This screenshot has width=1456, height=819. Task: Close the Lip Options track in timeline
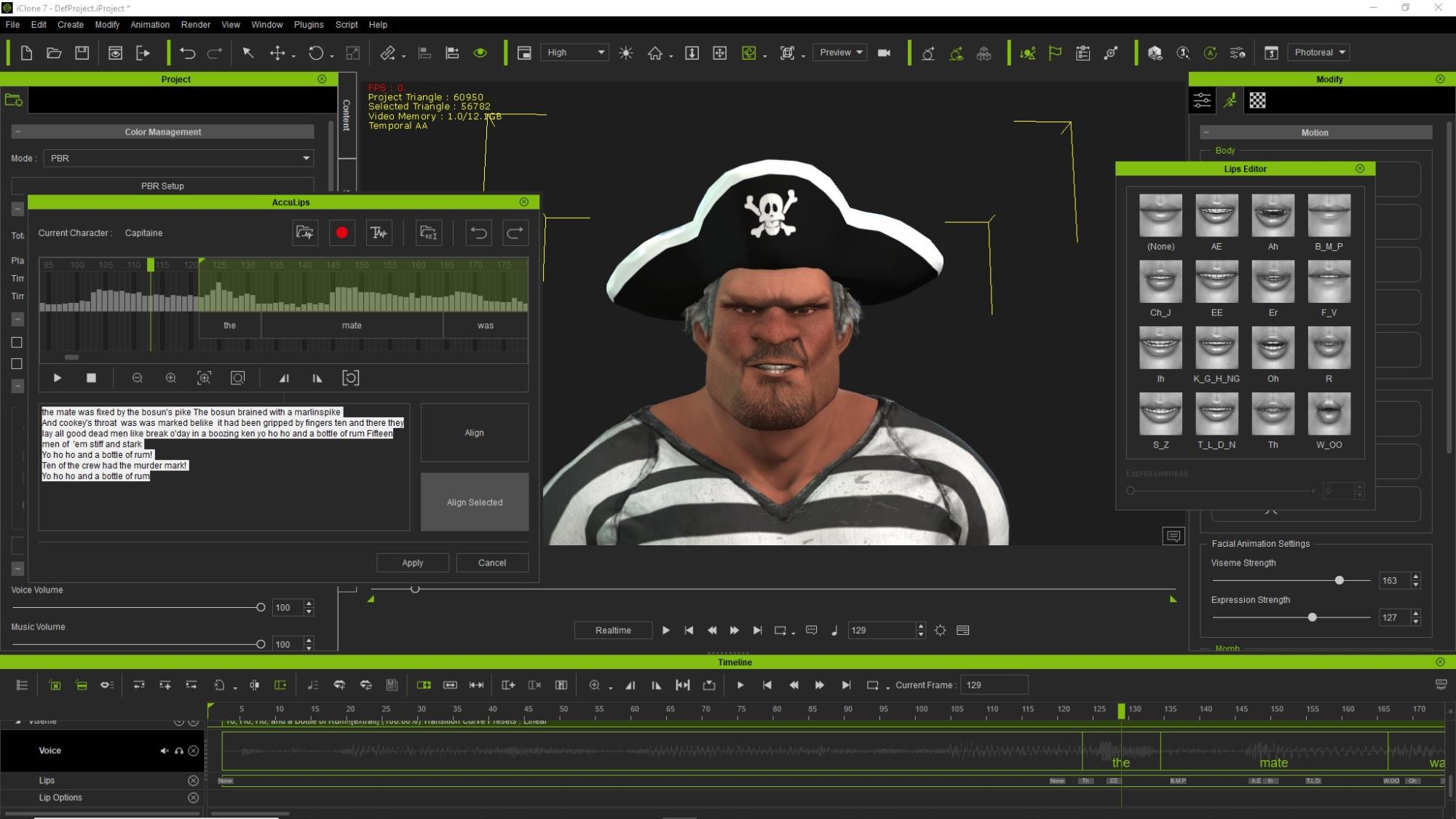[193, 798]
